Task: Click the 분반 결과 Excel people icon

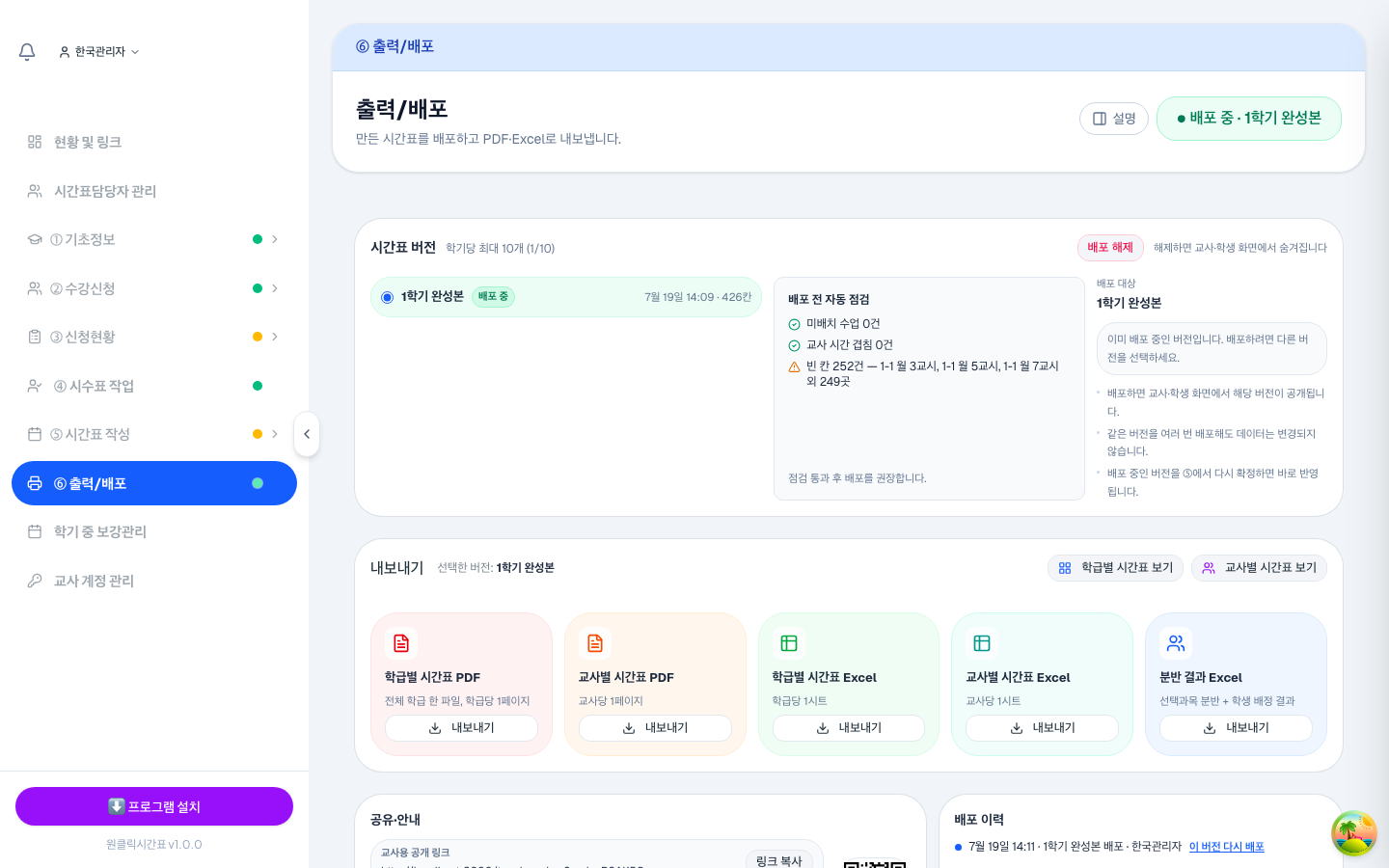Action: [1176, 643]
